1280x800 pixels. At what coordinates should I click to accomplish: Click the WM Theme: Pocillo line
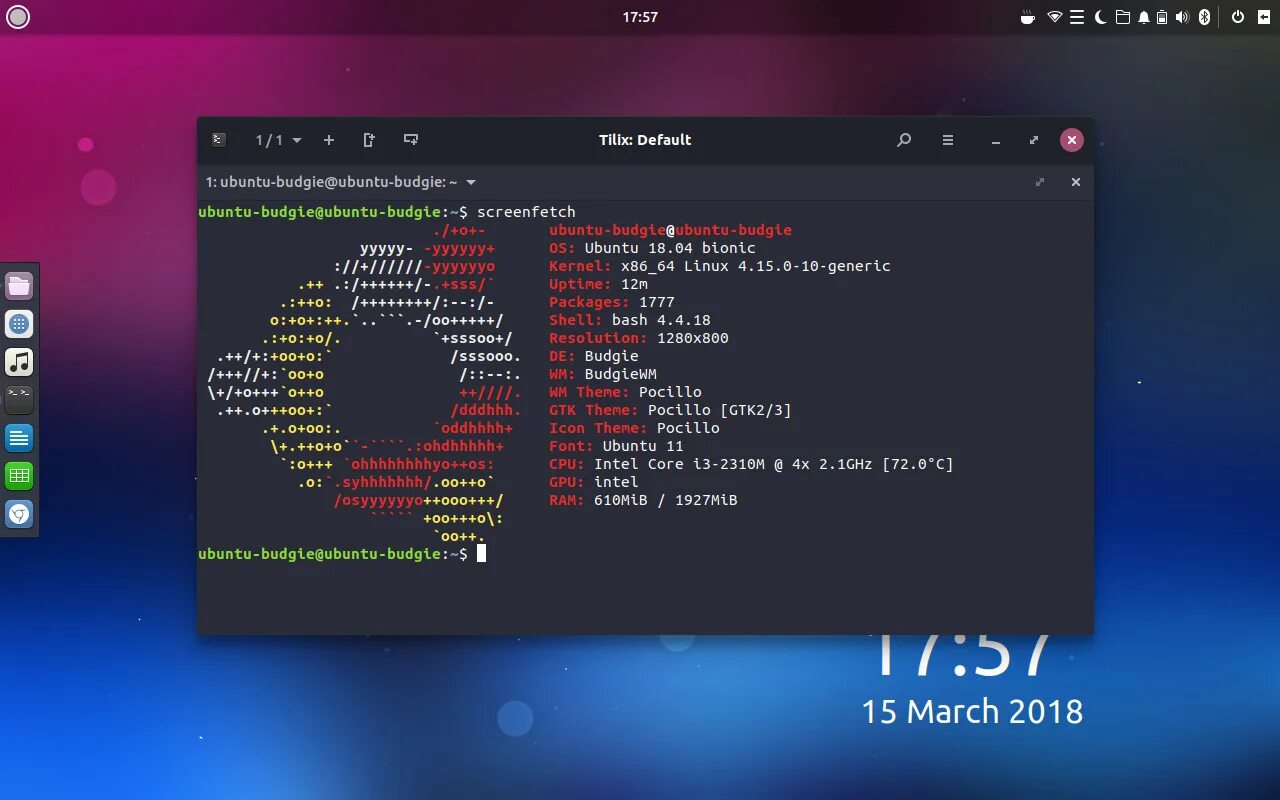click(625, 392)
